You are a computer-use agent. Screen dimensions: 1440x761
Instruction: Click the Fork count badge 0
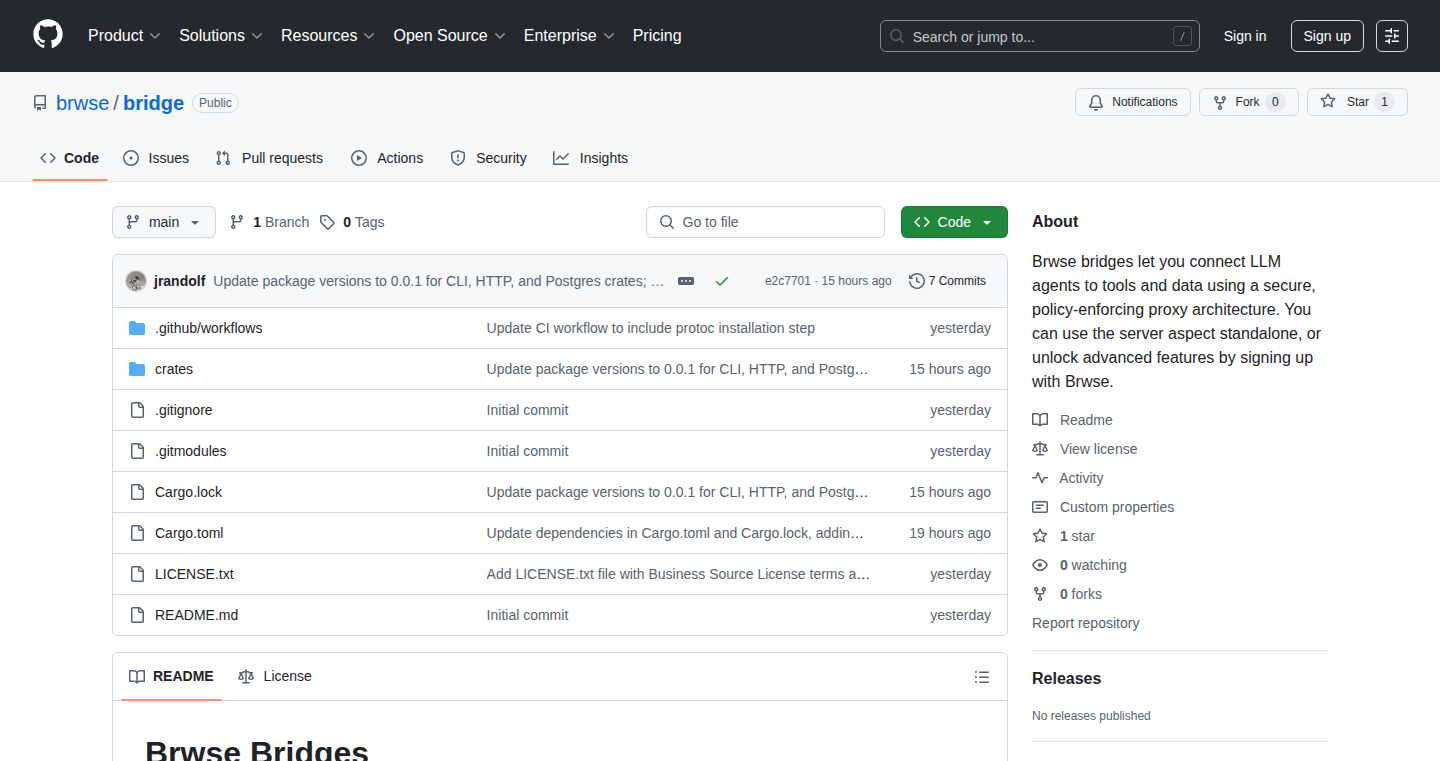[x=1275, y=102]
